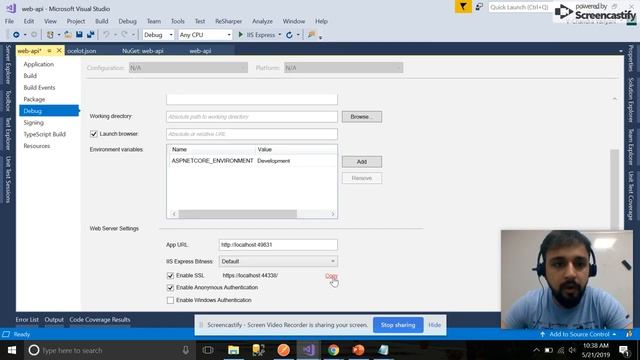Click the feedback icon beside Quick Launch
Viewport: 640px width, 360px height.
click(x=479, y=7)
